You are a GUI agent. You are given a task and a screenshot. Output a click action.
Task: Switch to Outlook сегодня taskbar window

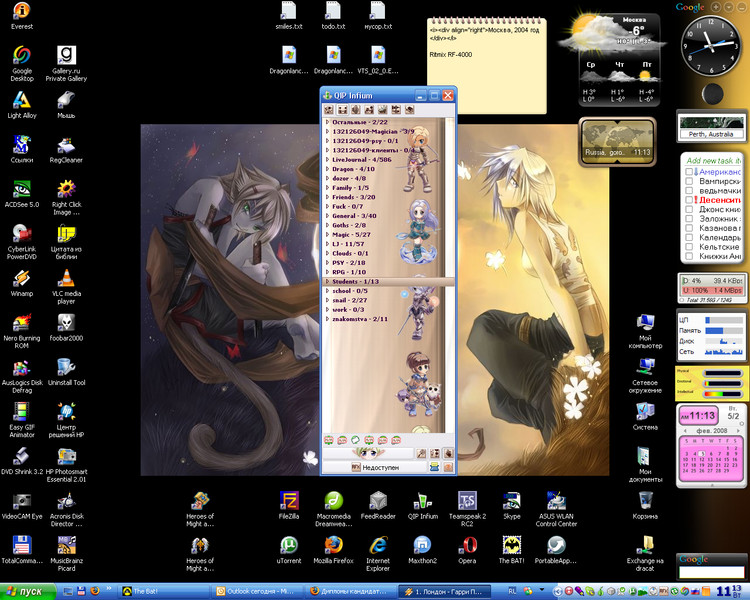tap(256, 591)
